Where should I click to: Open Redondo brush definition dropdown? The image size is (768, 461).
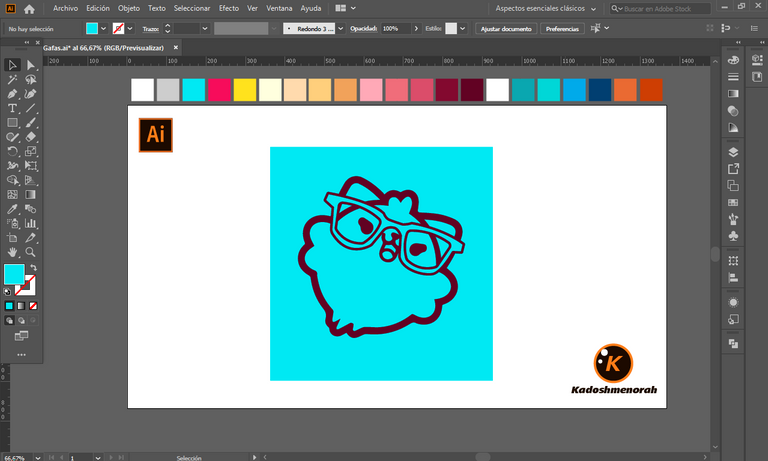[340, 28]
